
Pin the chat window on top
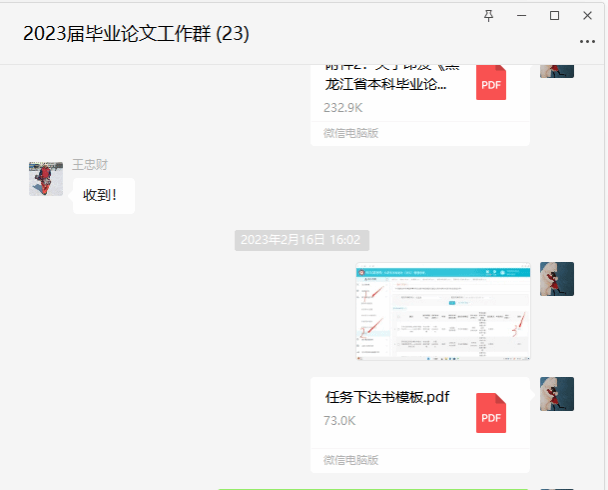[488, 16]
